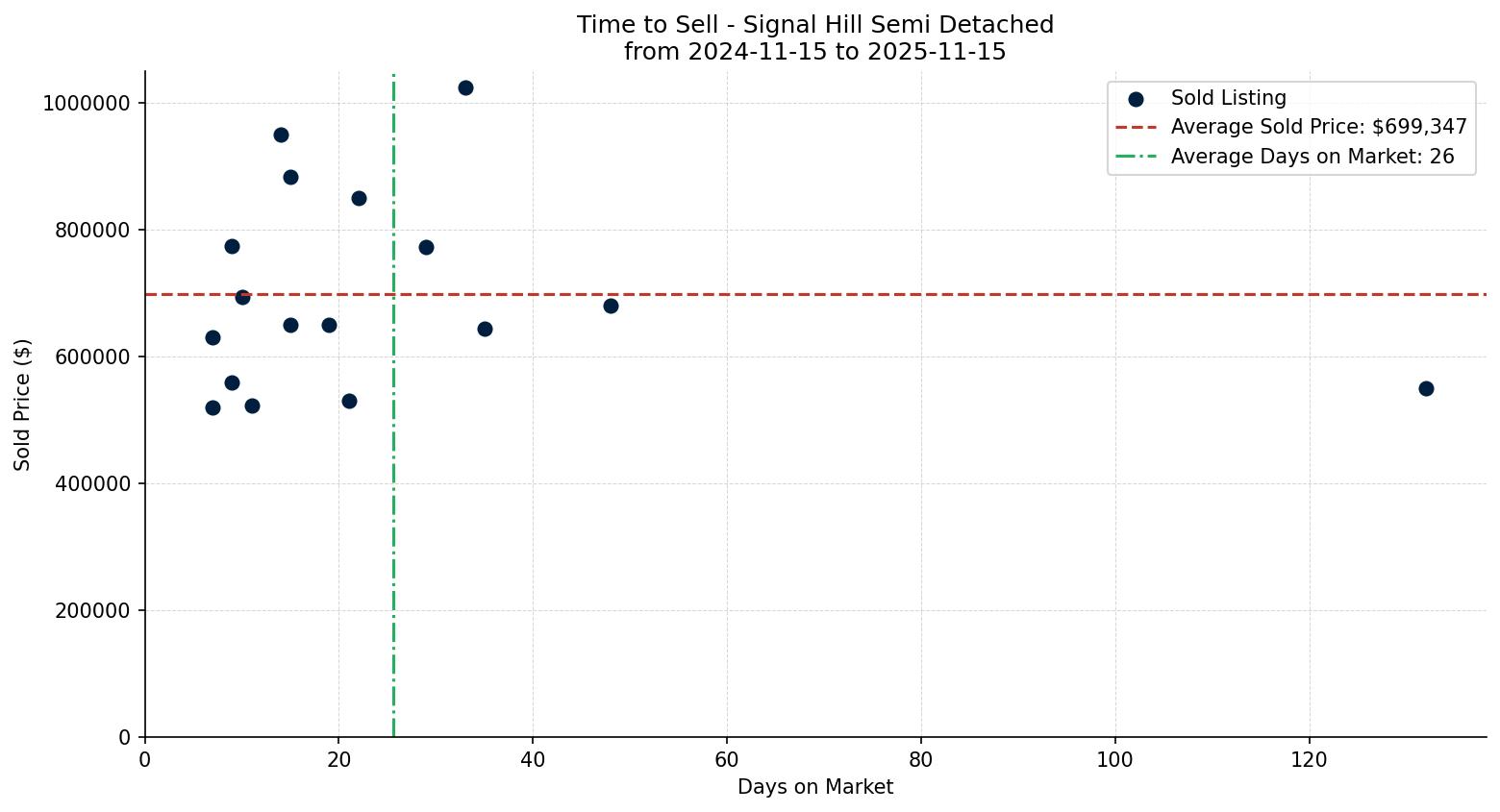Click the data point at 21 days, near $530,000
This screenshot has width=1500, height=812.
[x=349, y=401]
